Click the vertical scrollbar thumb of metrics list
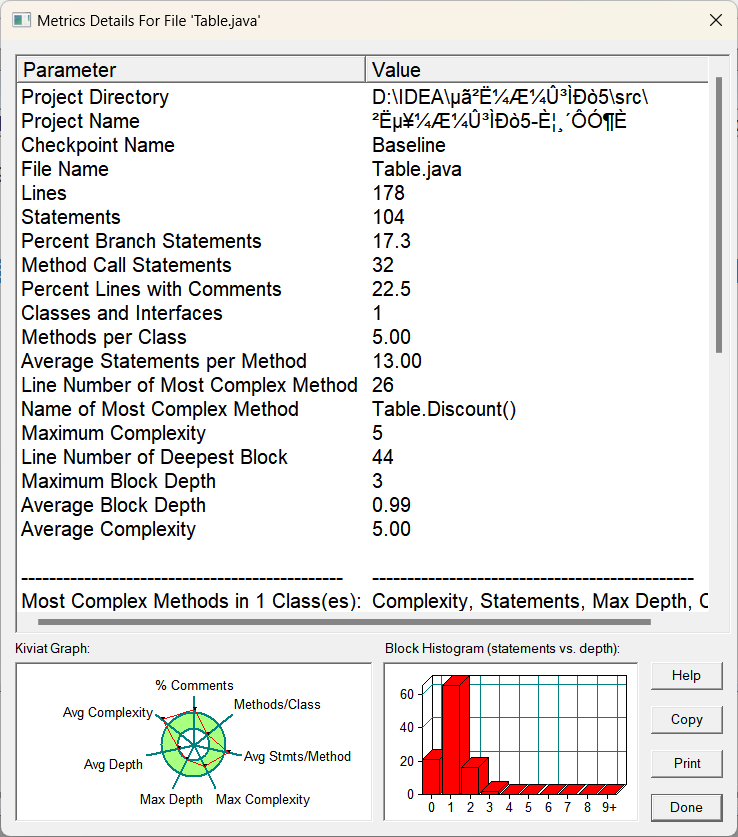Image resolution: width=738 pixels, height=837 pixels. pos(719,215)
